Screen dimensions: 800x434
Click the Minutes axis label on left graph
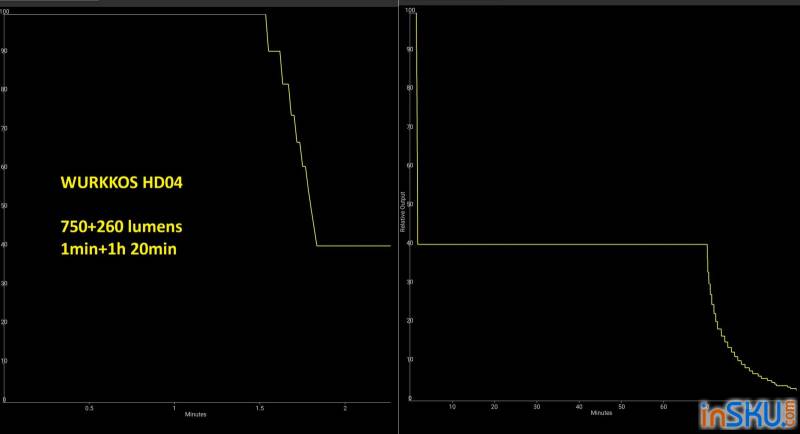(195, 414)
